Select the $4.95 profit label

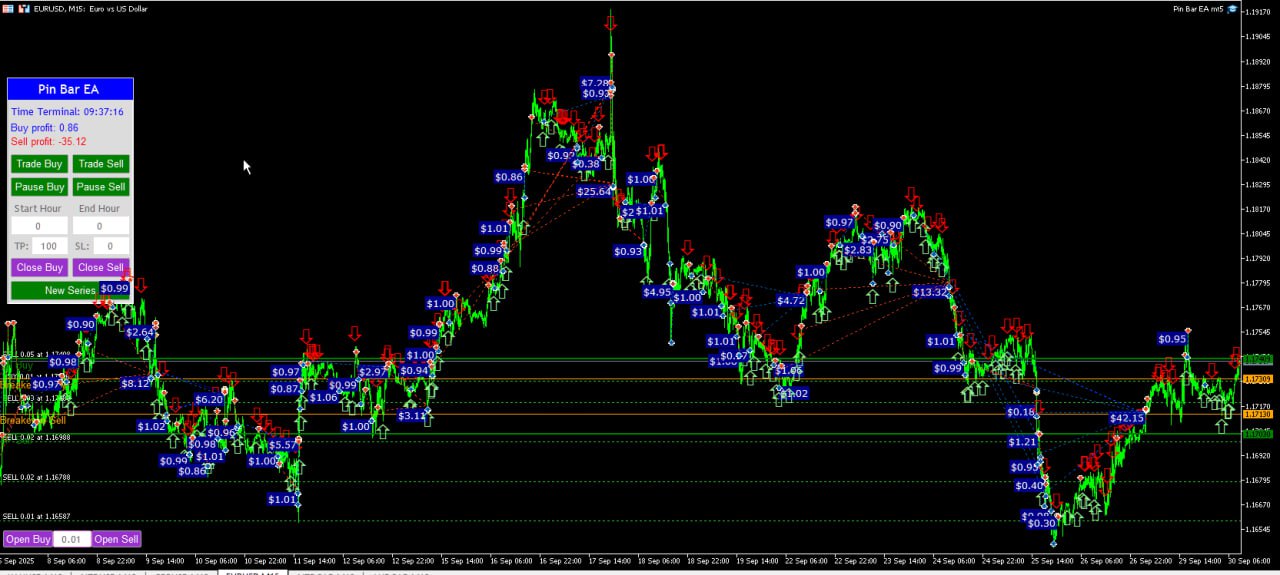(x=657, y=292)
